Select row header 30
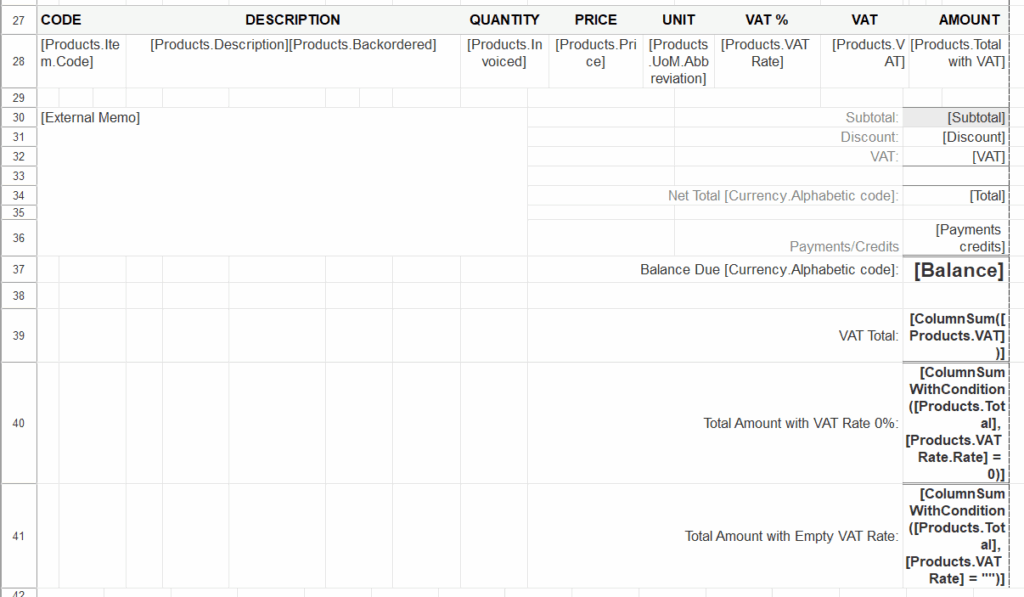 pos(18,118)
